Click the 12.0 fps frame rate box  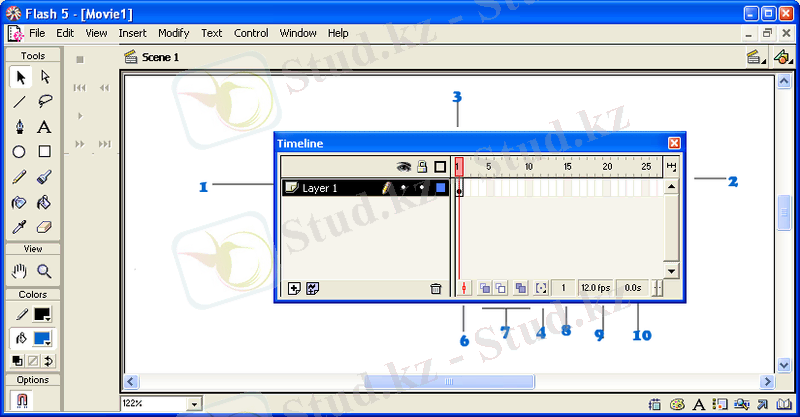coord(595,288)
